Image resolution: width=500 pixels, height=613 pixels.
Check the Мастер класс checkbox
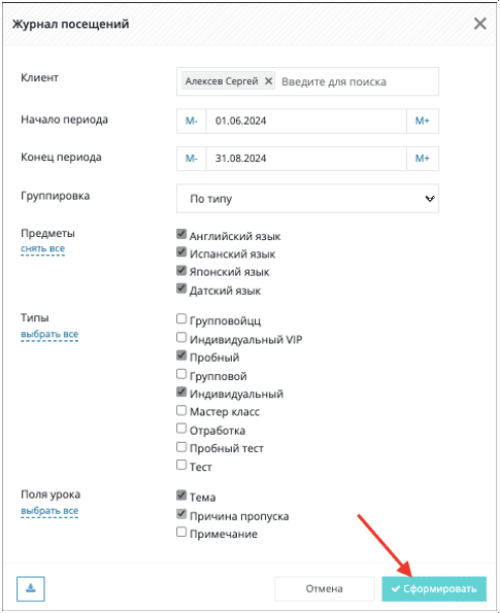click(181, 410)
